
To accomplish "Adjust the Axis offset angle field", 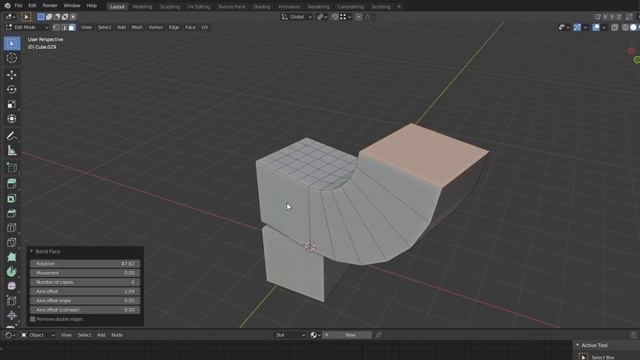I will (x=85, y=300).
